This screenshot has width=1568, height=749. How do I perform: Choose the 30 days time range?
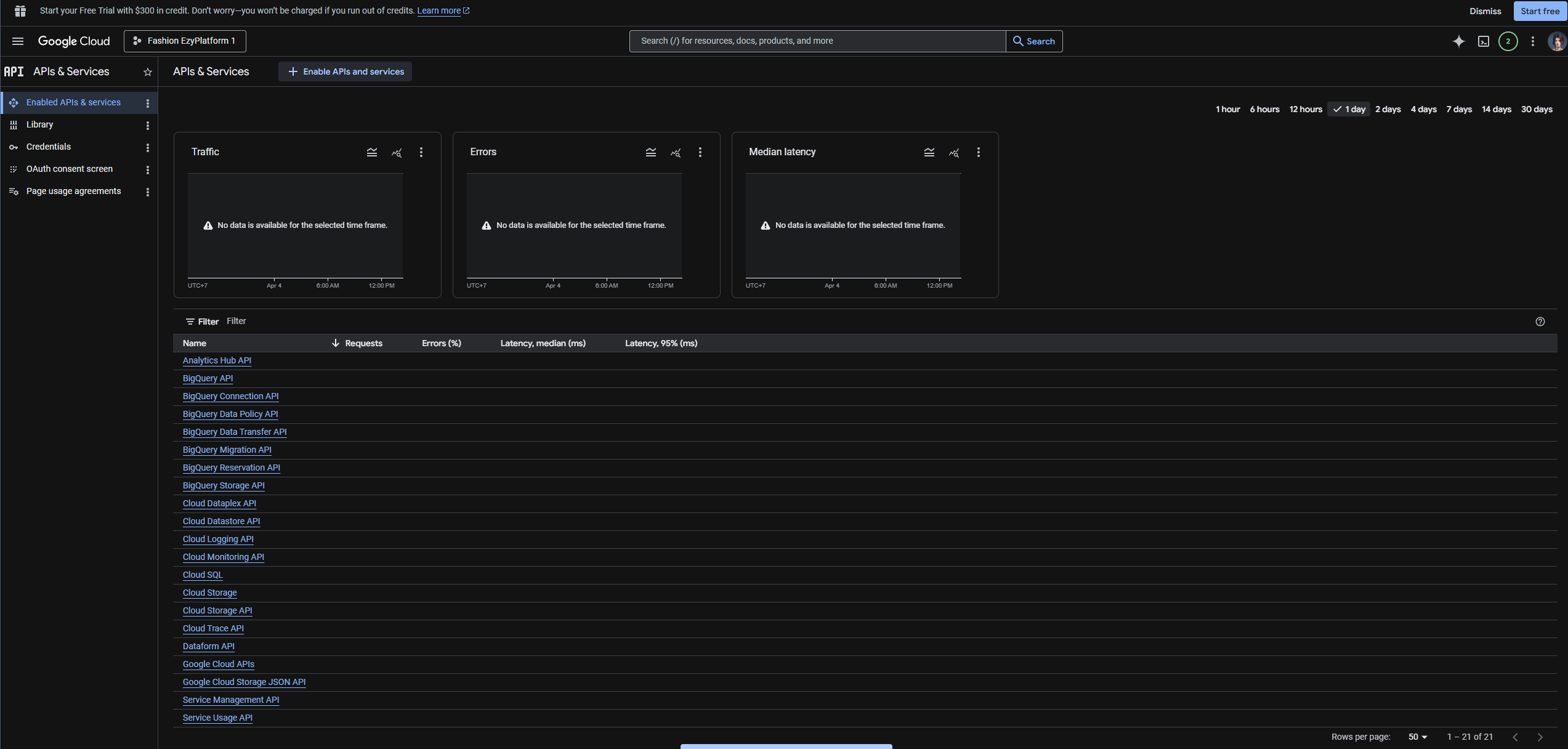click(1536, 109)
